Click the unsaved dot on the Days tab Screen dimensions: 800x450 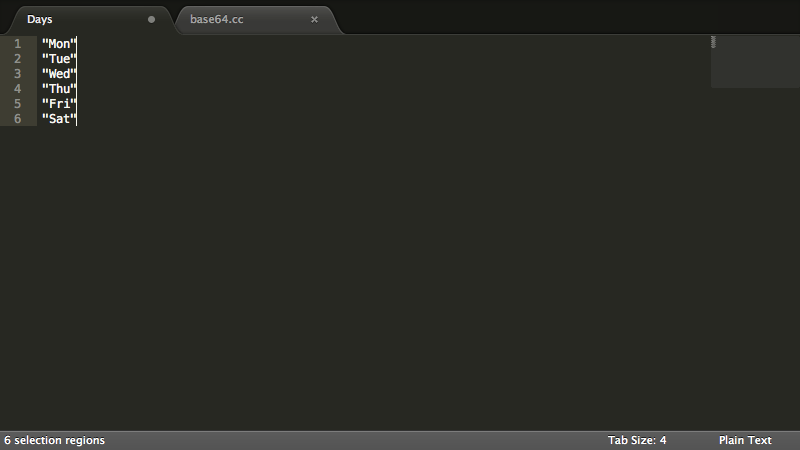pyautogui.click(x=152, y=19)
